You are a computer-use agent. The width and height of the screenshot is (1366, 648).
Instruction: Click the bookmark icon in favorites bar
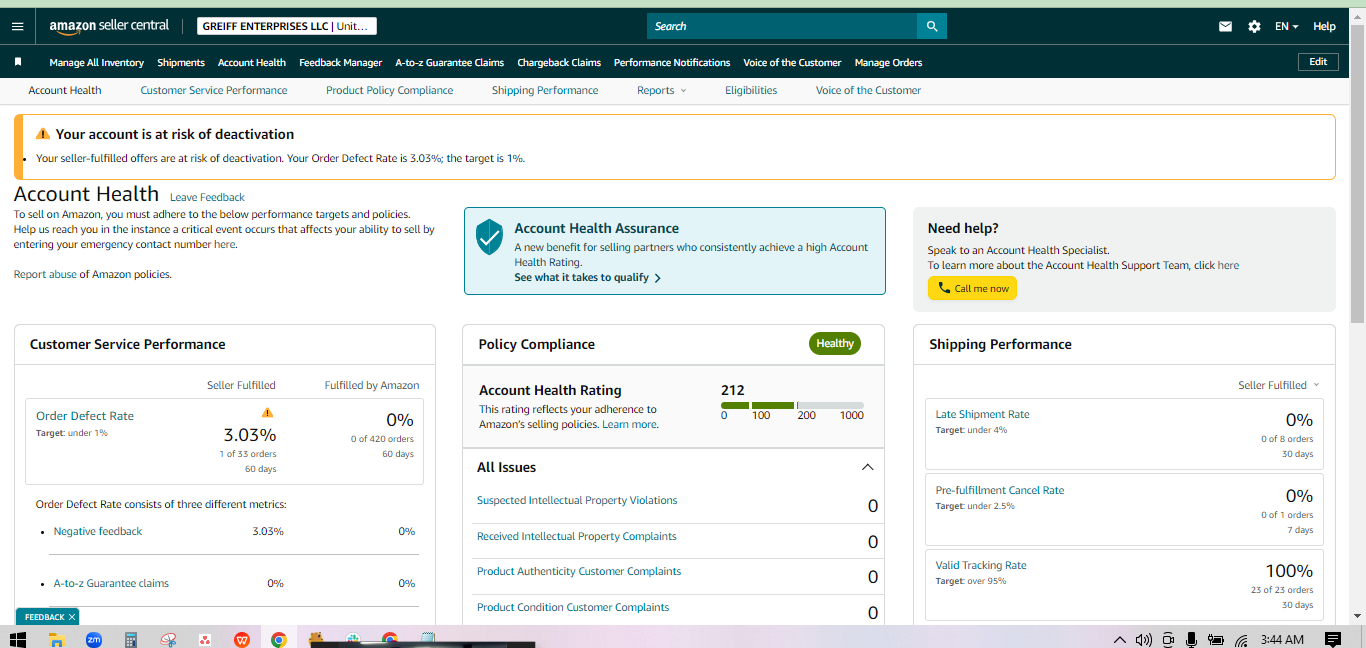click(x=18, y=62)
